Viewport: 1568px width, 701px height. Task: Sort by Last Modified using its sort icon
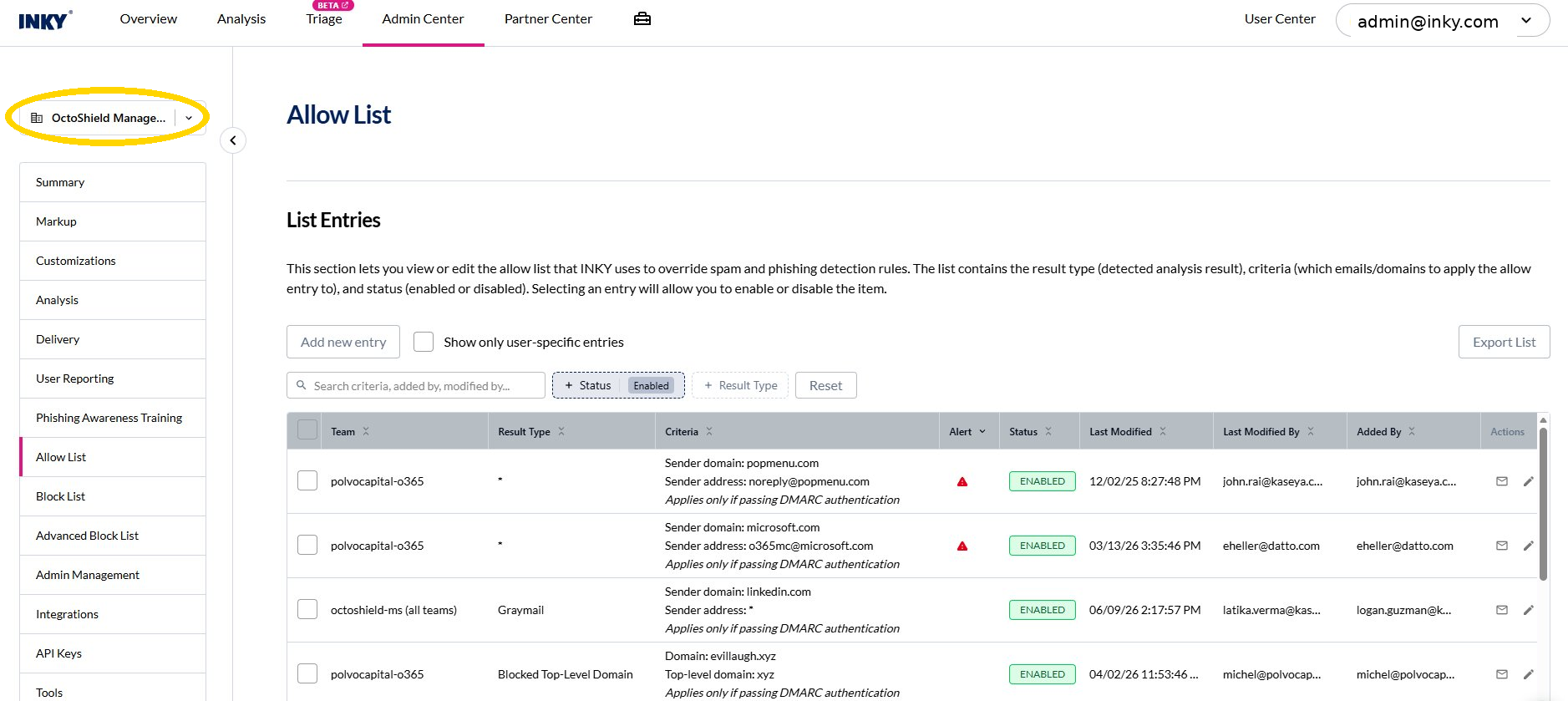1163,431
